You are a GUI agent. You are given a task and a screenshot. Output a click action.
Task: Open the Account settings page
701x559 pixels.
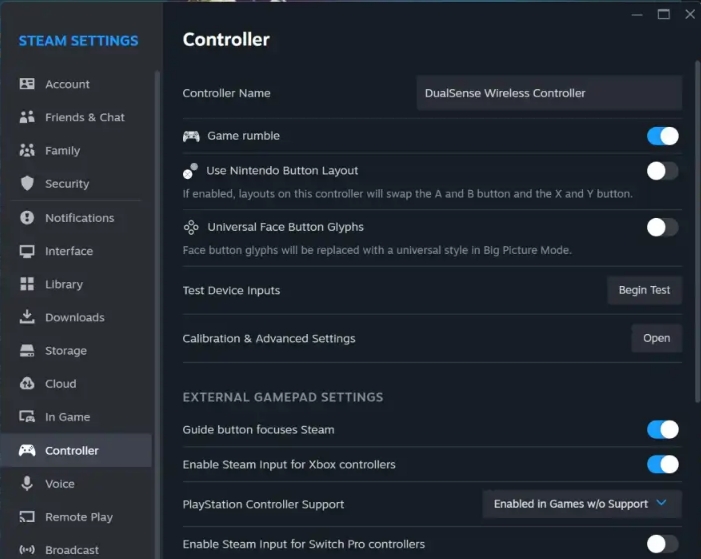(x=76, y=84)
